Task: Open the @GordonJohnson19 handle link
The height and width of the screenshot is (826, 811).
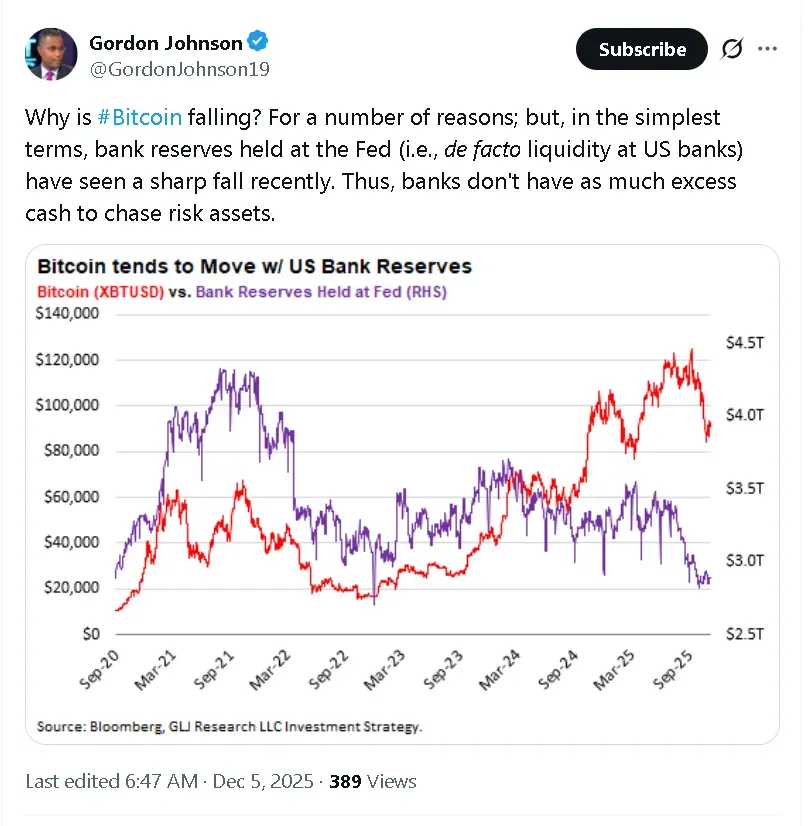Action: click(x=179, y=69)
